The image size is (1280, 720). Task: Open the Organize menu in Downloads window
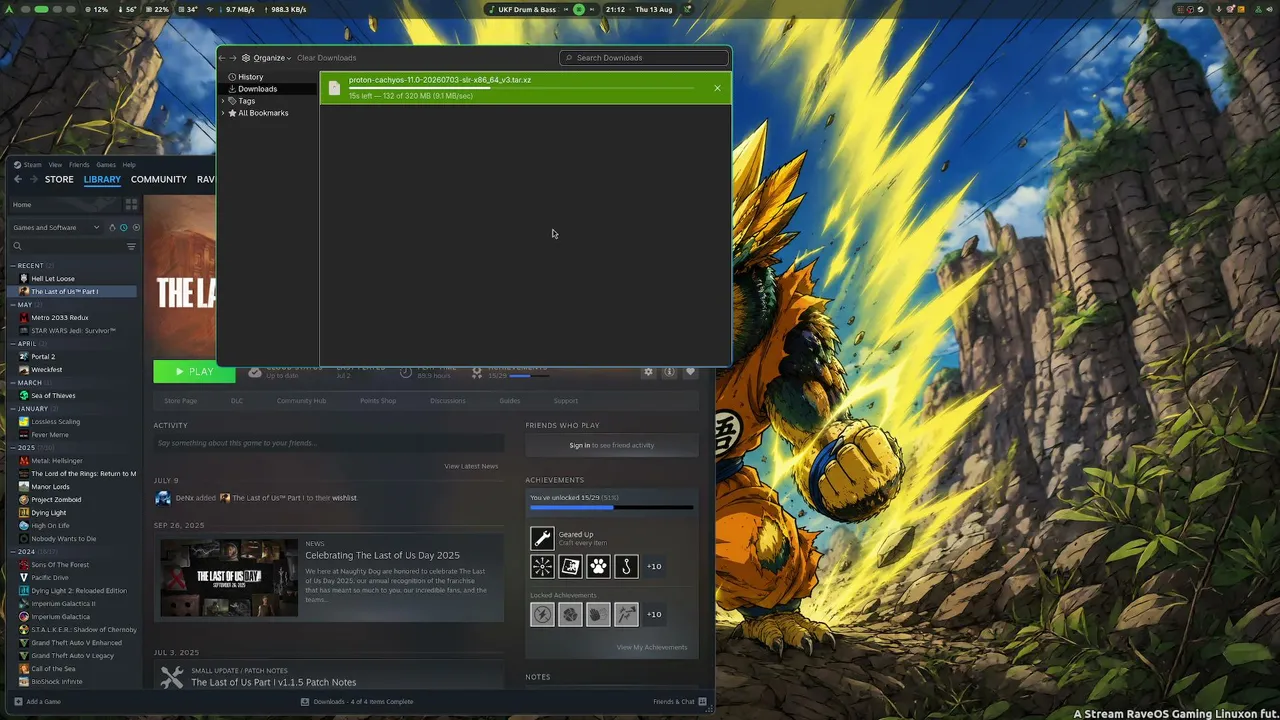coord(267,58)
